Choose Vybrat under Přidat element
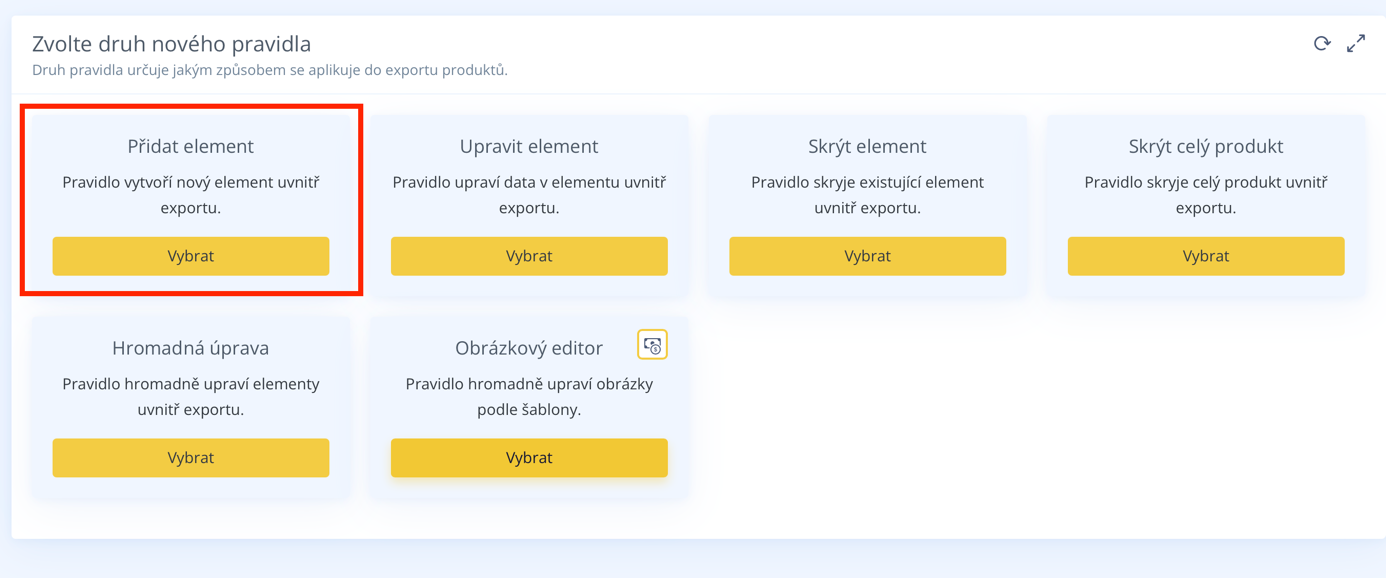The height and width of the screenshot is (578, 1386). pos(191,256)
